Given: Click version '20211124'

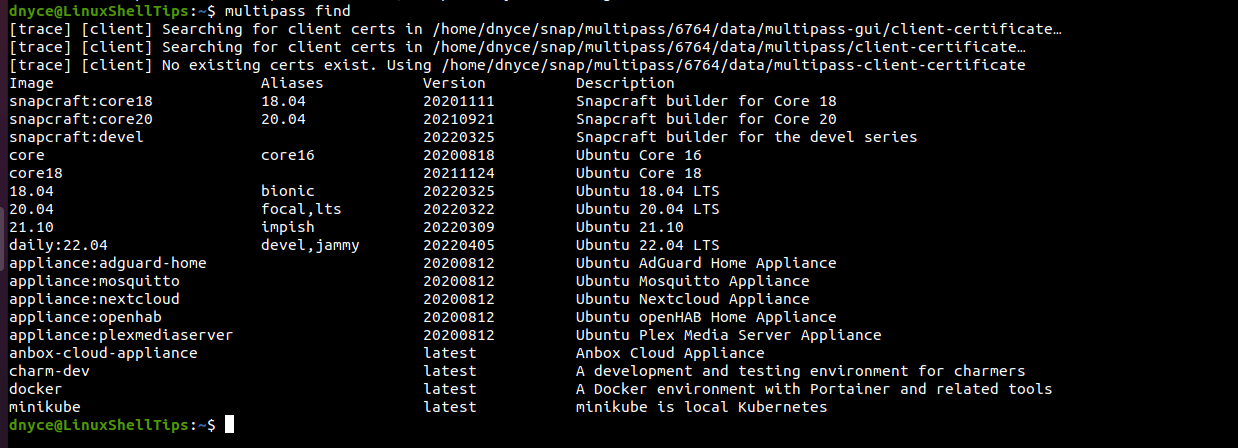Looking at the screenshot, I should pos(459,173).
